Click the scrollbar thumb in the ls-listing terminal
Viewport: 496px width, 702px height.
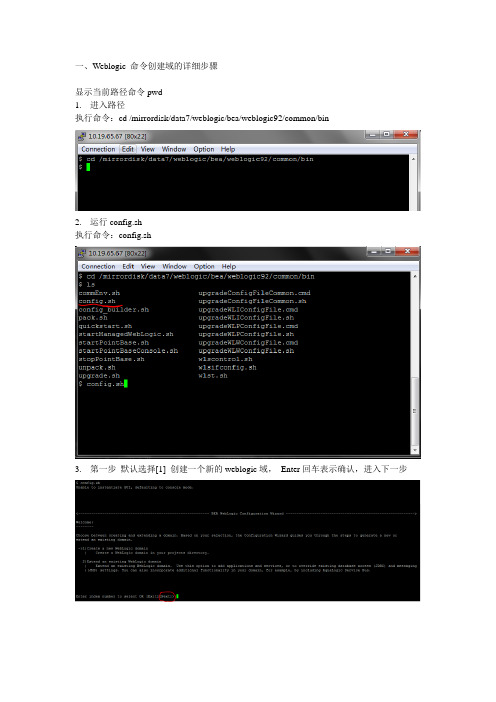tap(415, 411)
